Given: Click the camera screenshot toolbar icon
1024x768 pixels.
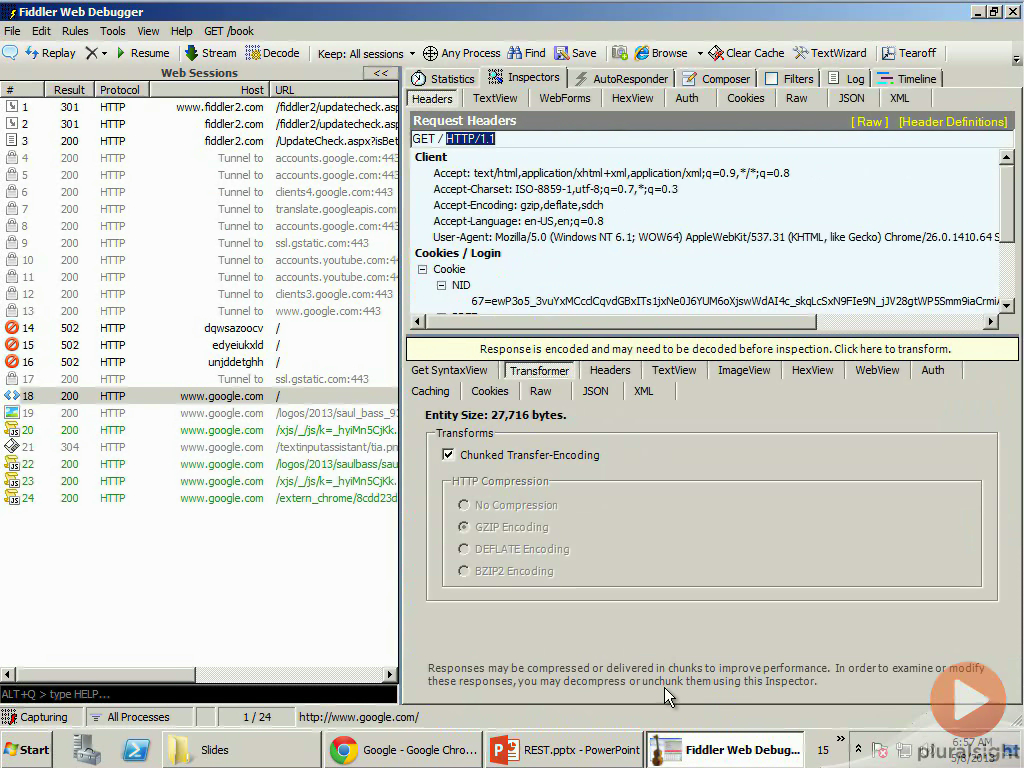Looking at the screenshot, I should pos(620,53).
